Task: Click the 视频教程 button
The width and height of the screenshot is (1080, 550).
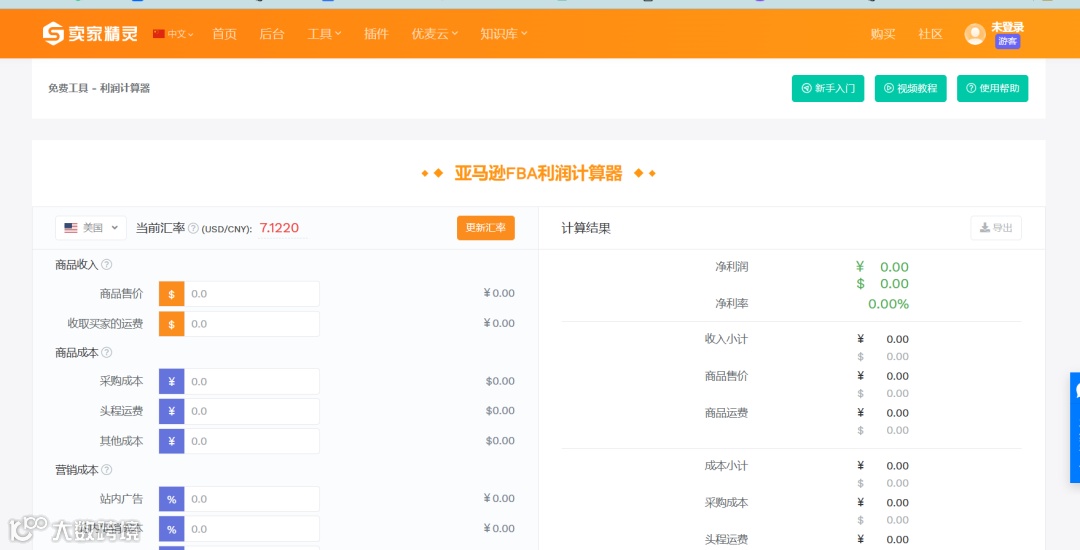Action: (911, 88)
